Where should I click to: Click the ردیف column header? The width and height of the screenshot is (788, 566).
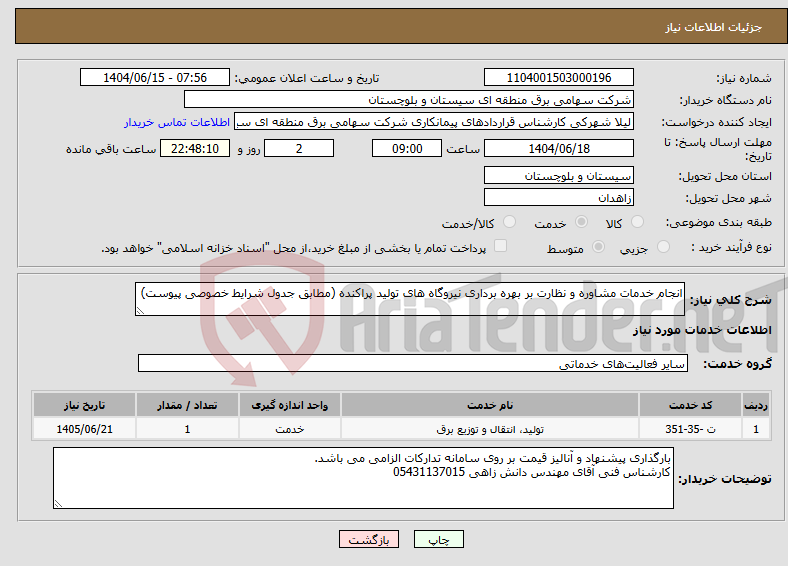[x=756, y=405]
